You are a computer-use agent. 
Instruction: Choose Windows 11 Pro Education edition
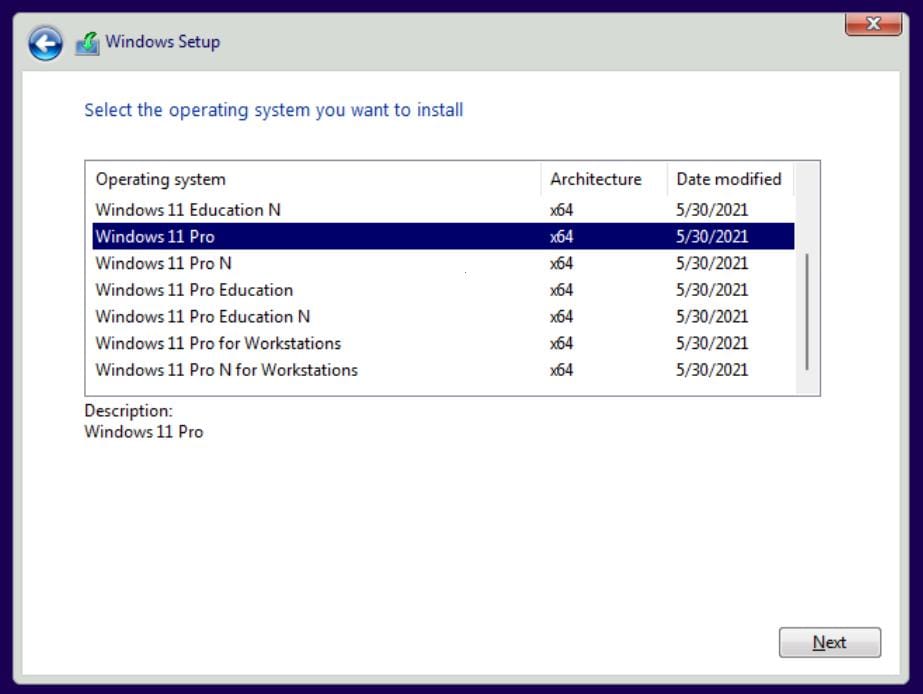443,290
